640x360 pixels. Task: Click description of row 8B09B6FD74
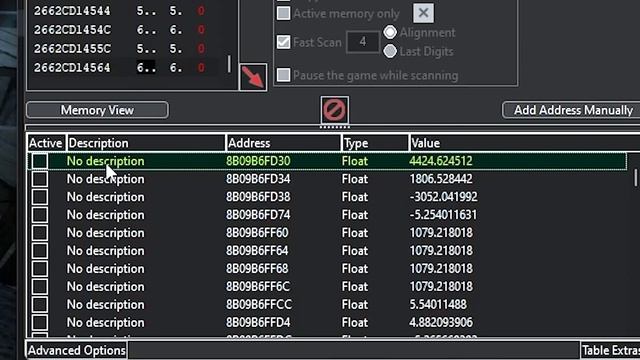tap(105, 215)
